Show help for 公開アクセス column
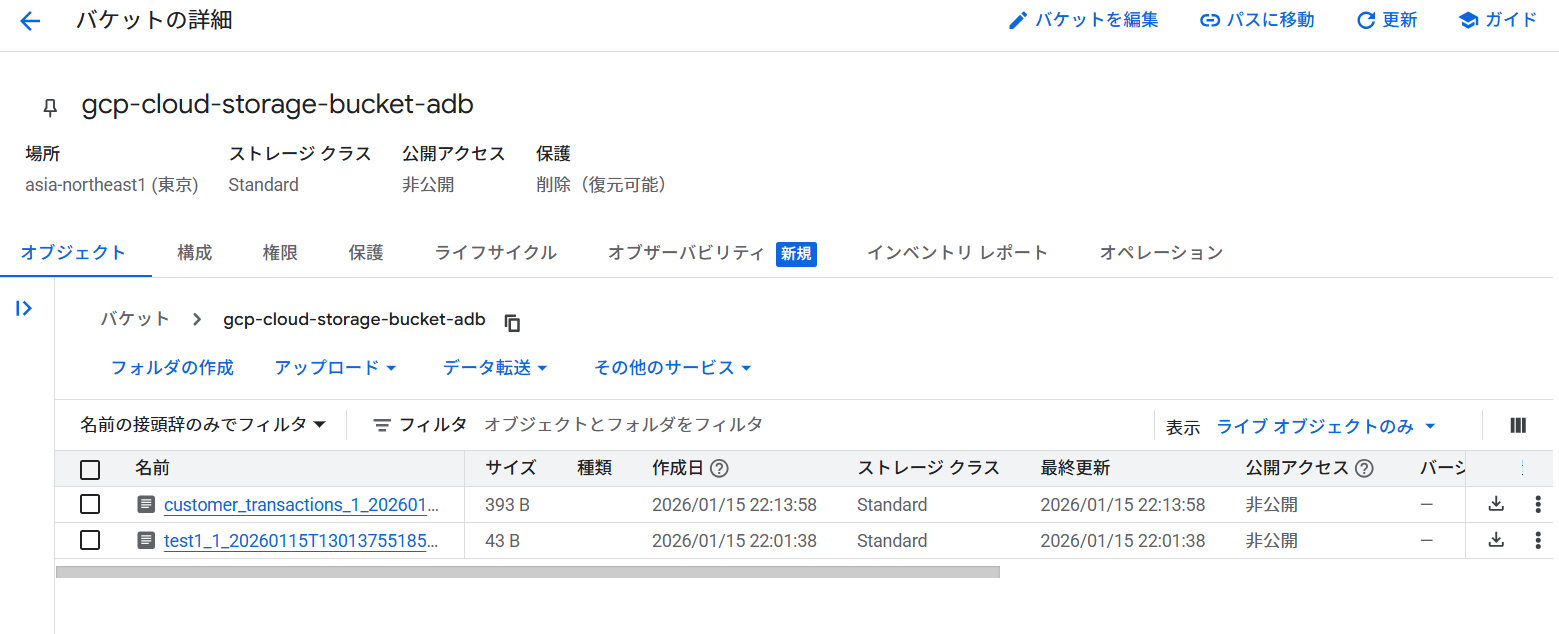 click(x=1364, y=468)
